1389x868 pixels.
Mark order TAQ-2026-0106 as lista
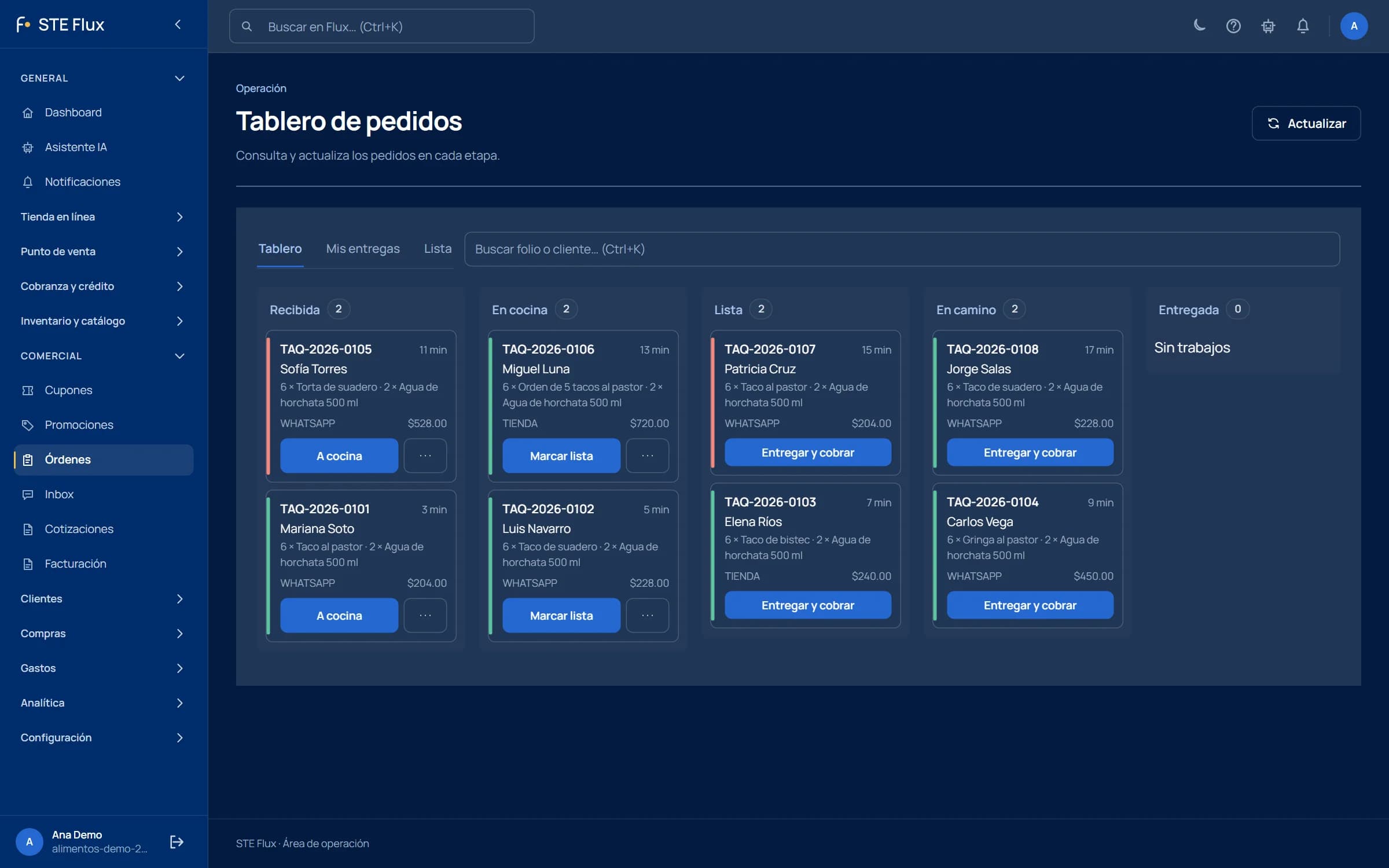[561, 456]
